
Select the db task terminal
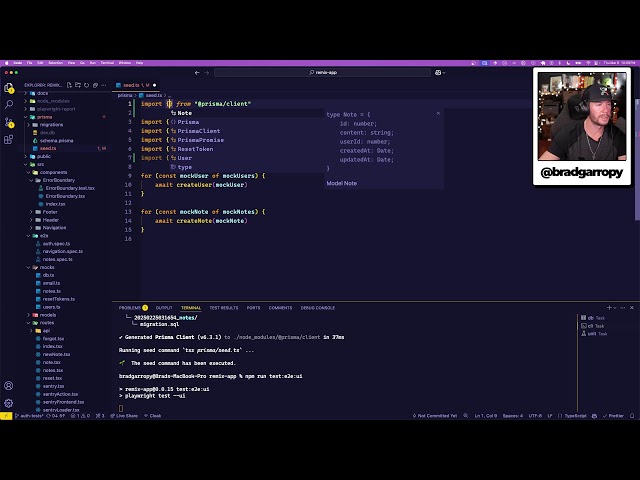(593, 318)
